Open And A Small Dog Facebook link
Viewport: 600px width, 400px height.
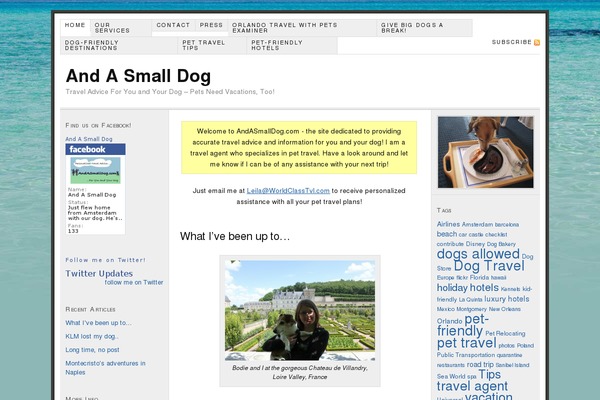pos(89,139)
